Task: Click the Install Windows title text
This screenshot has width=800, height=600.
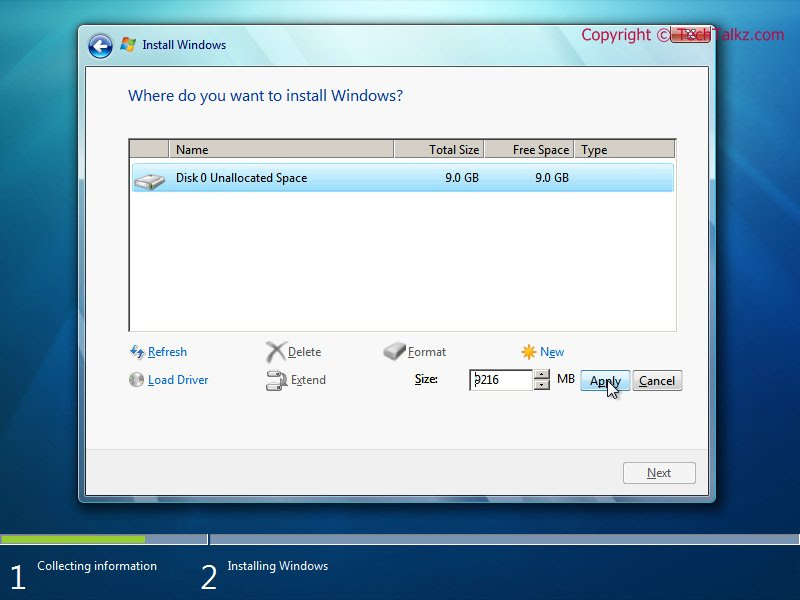Action: tap(184, 45)
